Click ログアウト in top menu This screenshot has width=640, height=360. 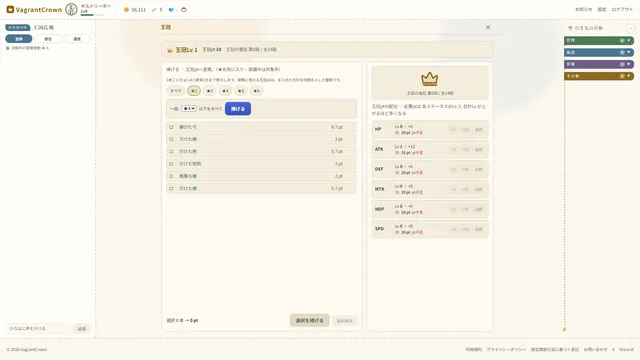(622, 9)
